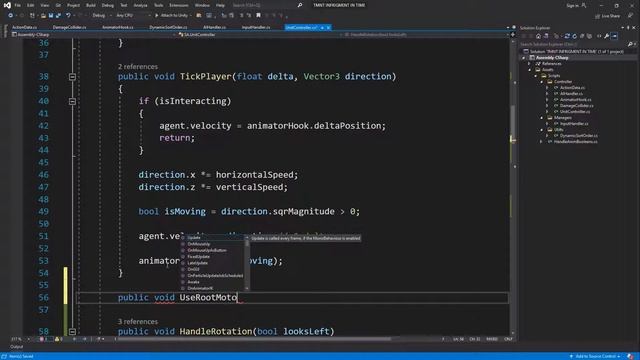Click Add to Source Control in status bar
640x360 pixels.
[x=596, y=356]
